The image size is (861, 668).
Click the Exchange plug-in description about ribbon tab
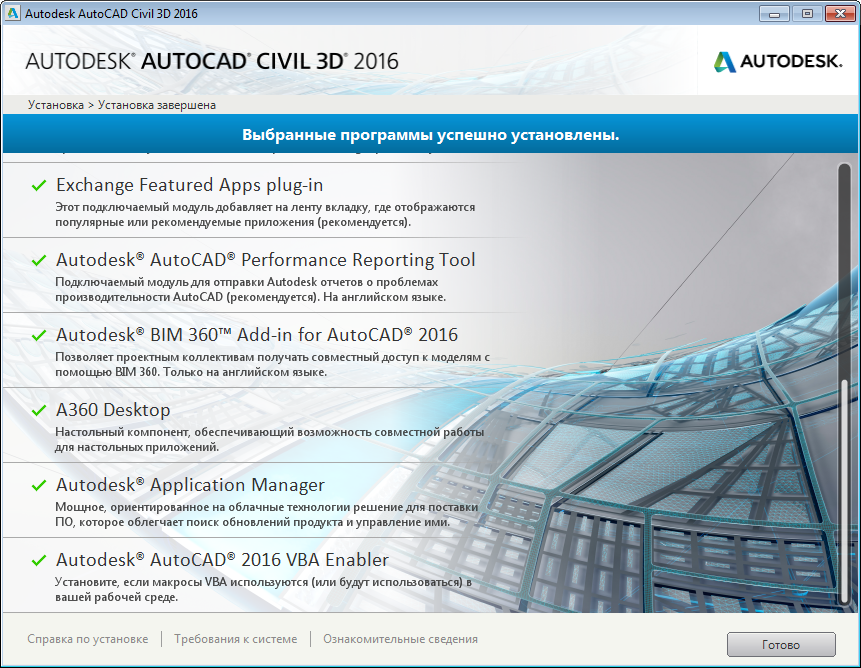pyautogui.click(x=265, y=215)
